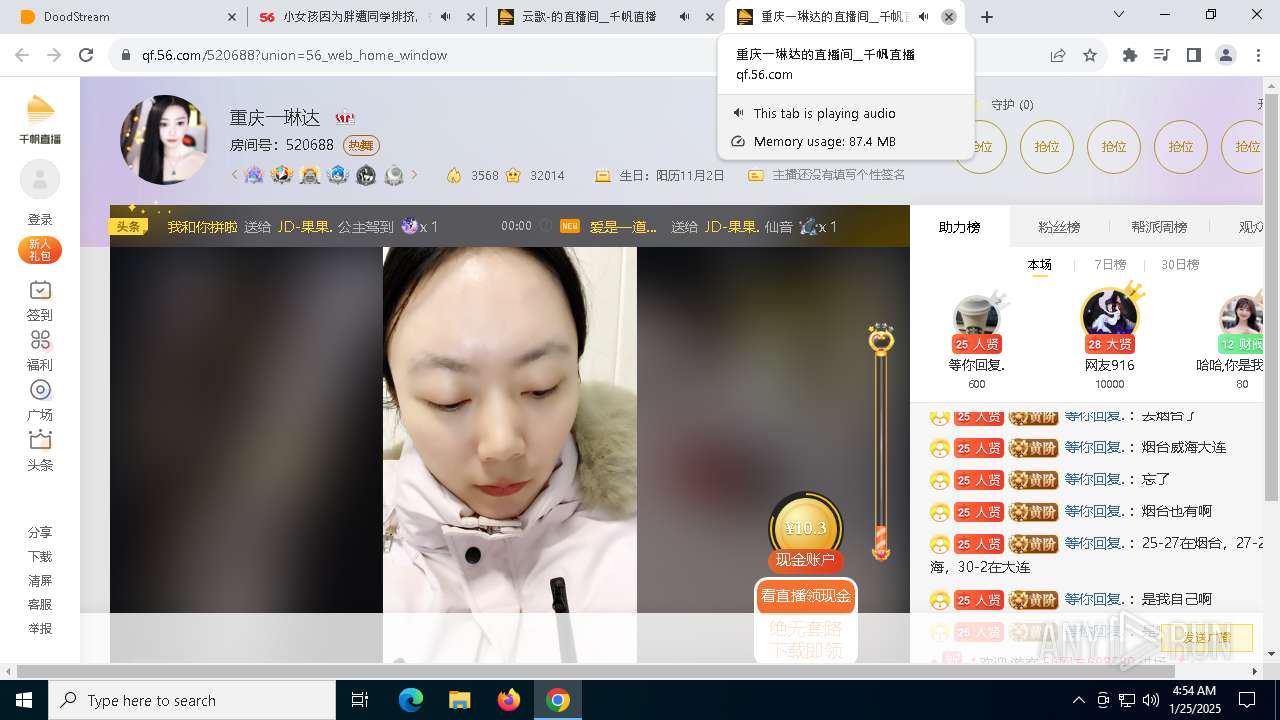The height and width of the screenshot is (720, 1280).
Task: Click the 千帆直播 logo in sidebar
Action: pos(40,120)
